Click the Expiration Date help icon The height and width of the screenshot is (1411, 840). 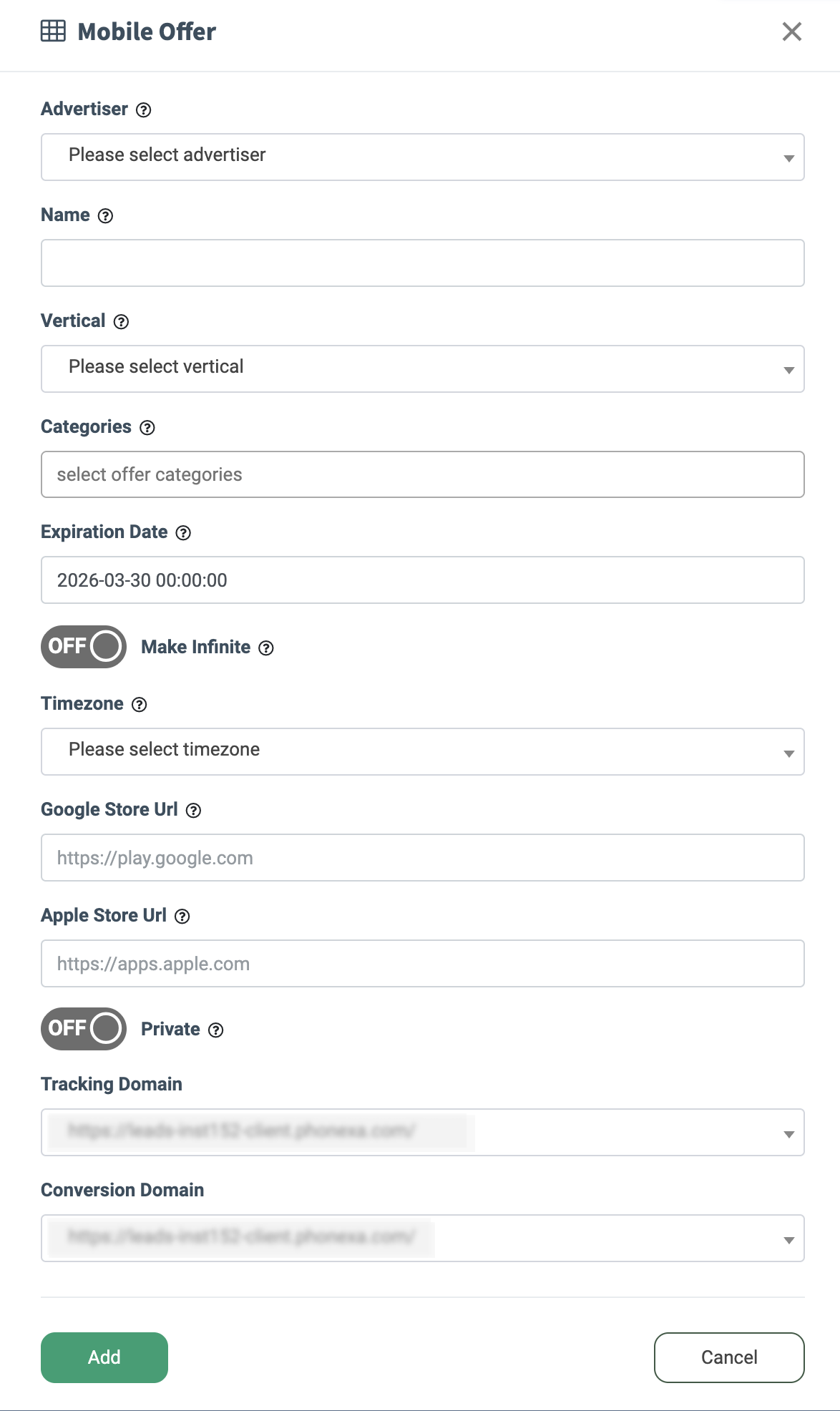coord(184,533)
